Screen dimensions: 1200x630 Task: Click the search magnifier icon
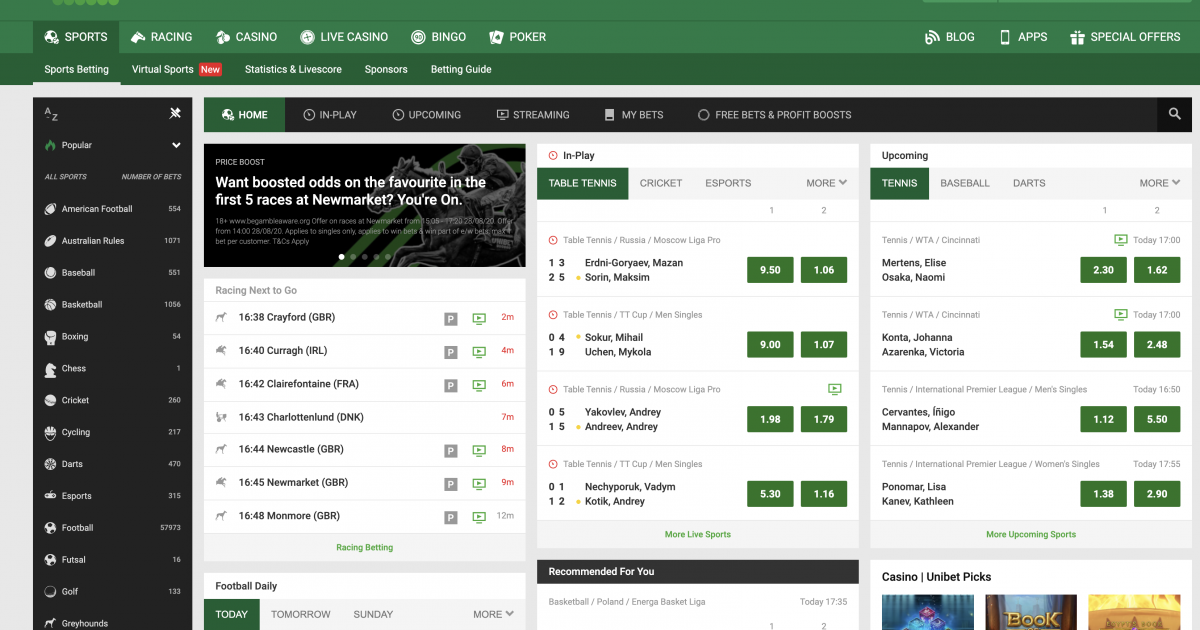(1175, 114)
